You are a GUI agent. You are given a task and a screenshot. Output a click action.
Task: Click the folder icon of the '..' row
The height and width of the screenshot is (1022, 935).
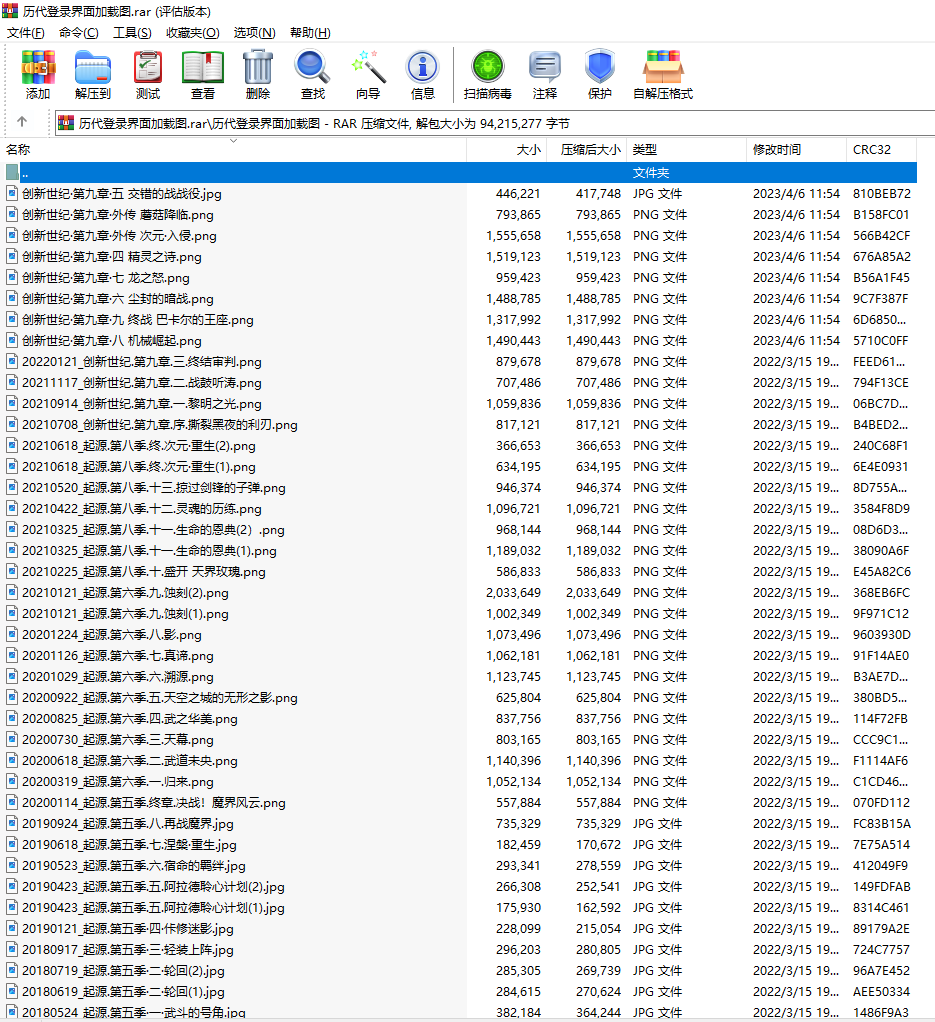(x=12, y=173)
